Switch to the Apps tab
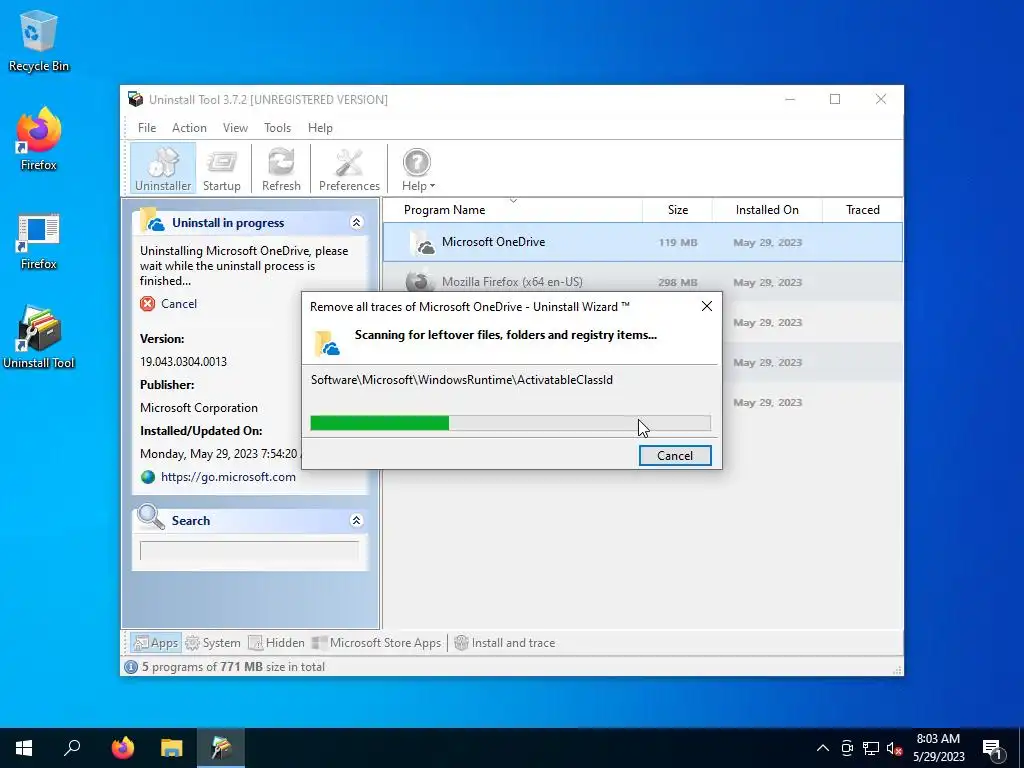The width and height of the screenshot is (1024, 768). point(155,643)
